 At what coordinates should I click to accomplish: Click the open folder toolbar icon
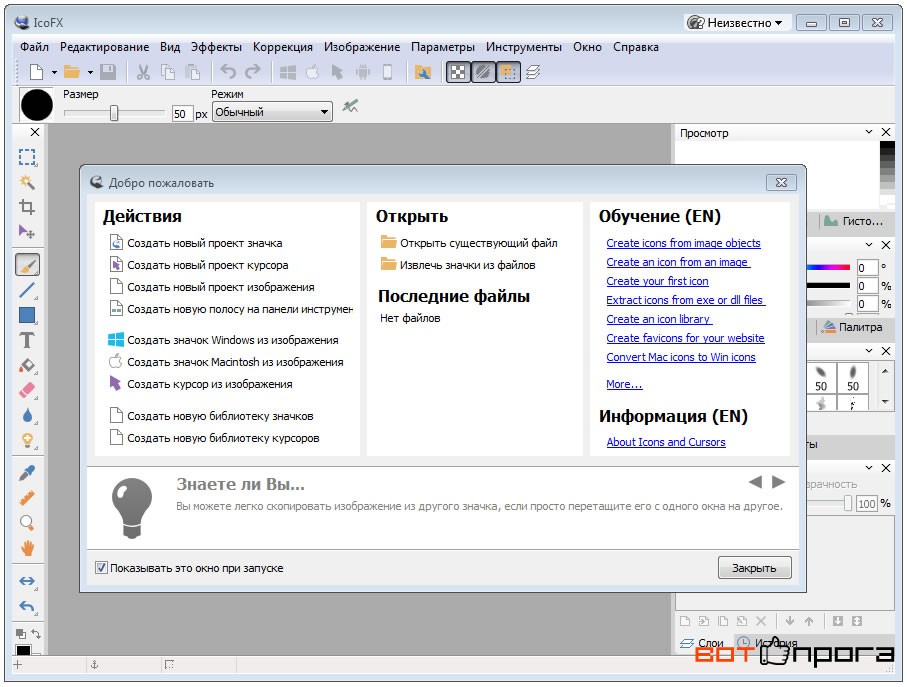(x=72, y=72)
